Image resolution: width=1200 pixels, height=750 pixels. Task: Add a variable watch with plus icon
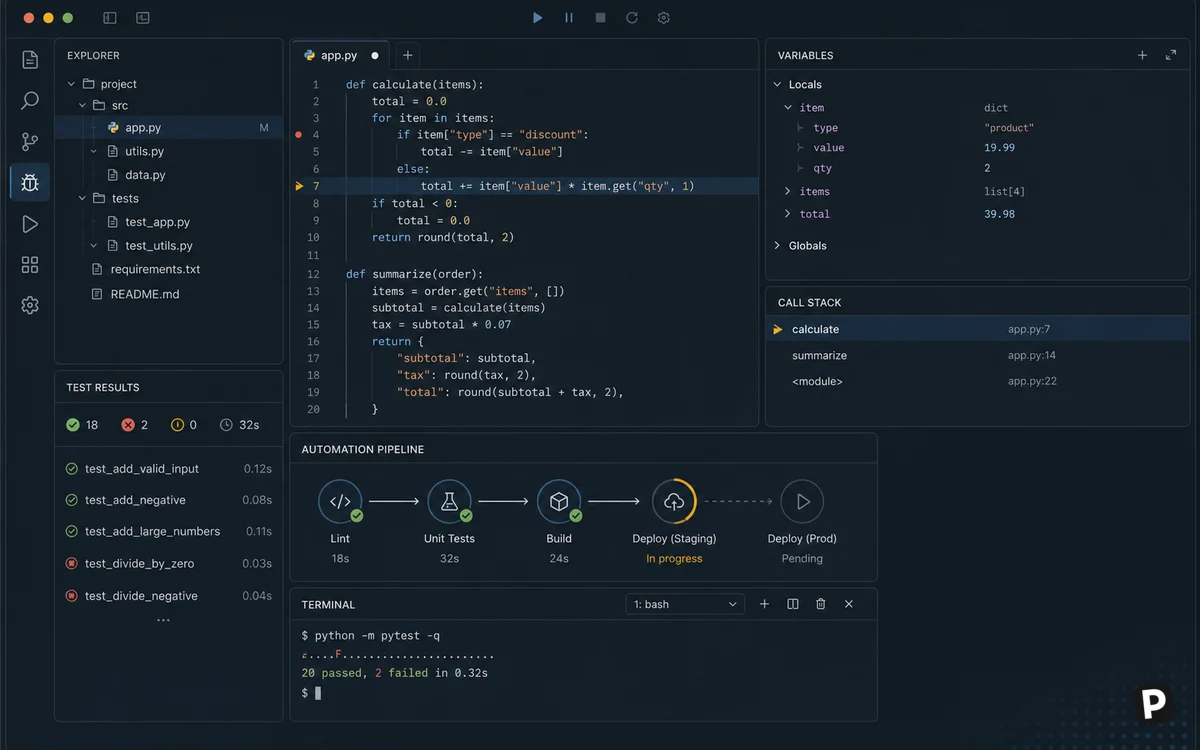coord(1142,56)
